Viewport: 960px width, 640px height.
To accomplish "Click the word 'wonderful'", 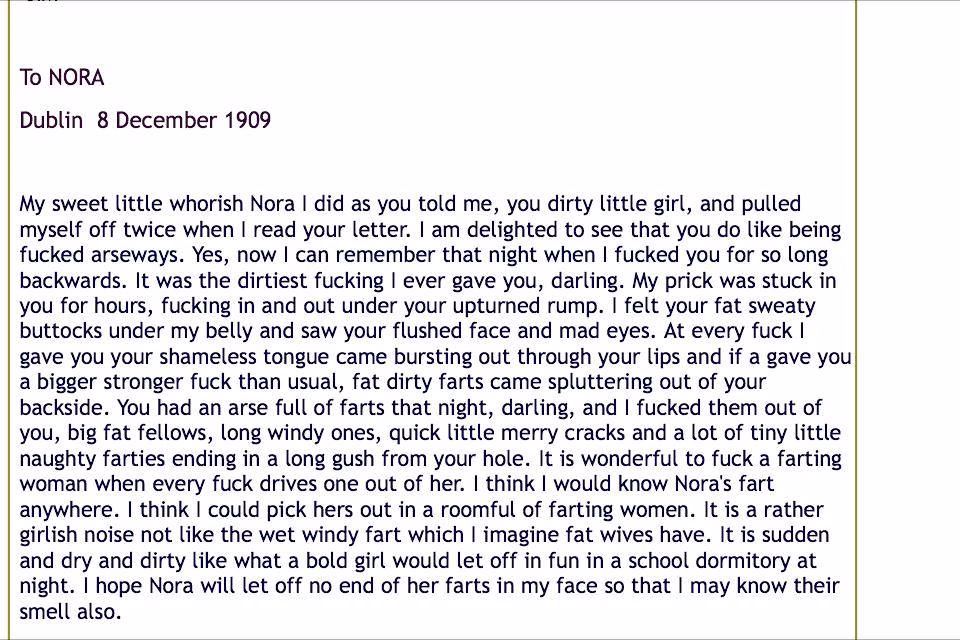I will [x=629, y=459].
